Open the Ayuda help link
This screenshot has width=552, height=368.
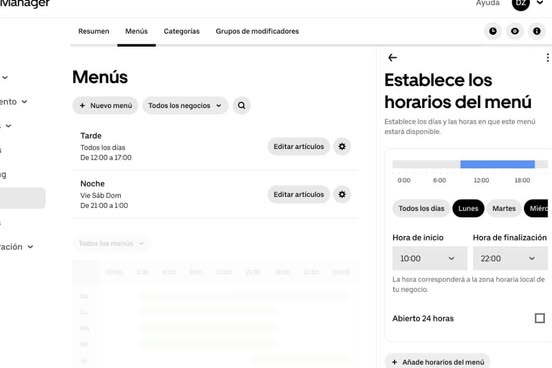[488, 3]
